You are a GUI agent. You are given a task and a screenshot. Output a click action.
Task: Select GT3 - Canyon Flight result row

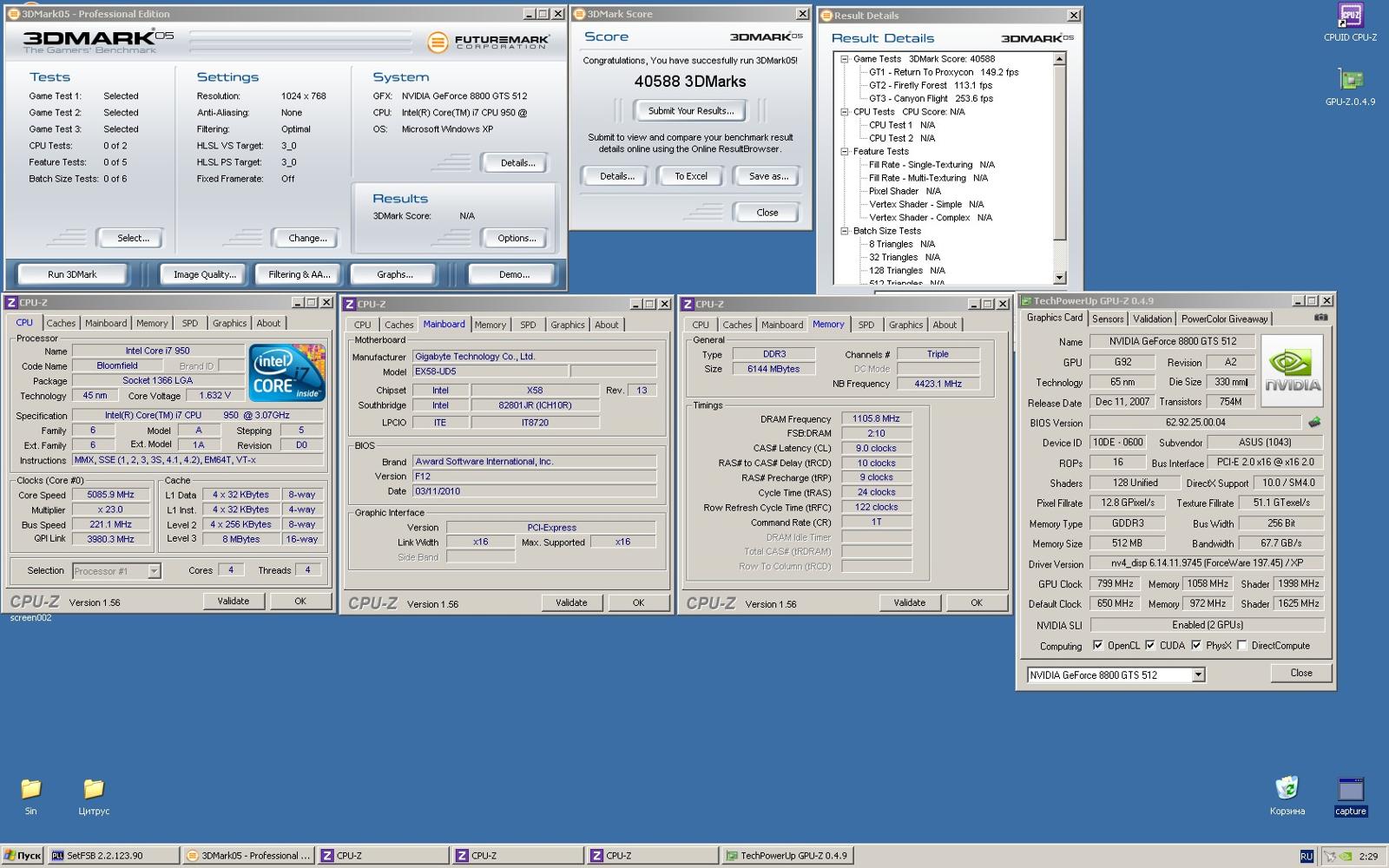pos(931,98)
